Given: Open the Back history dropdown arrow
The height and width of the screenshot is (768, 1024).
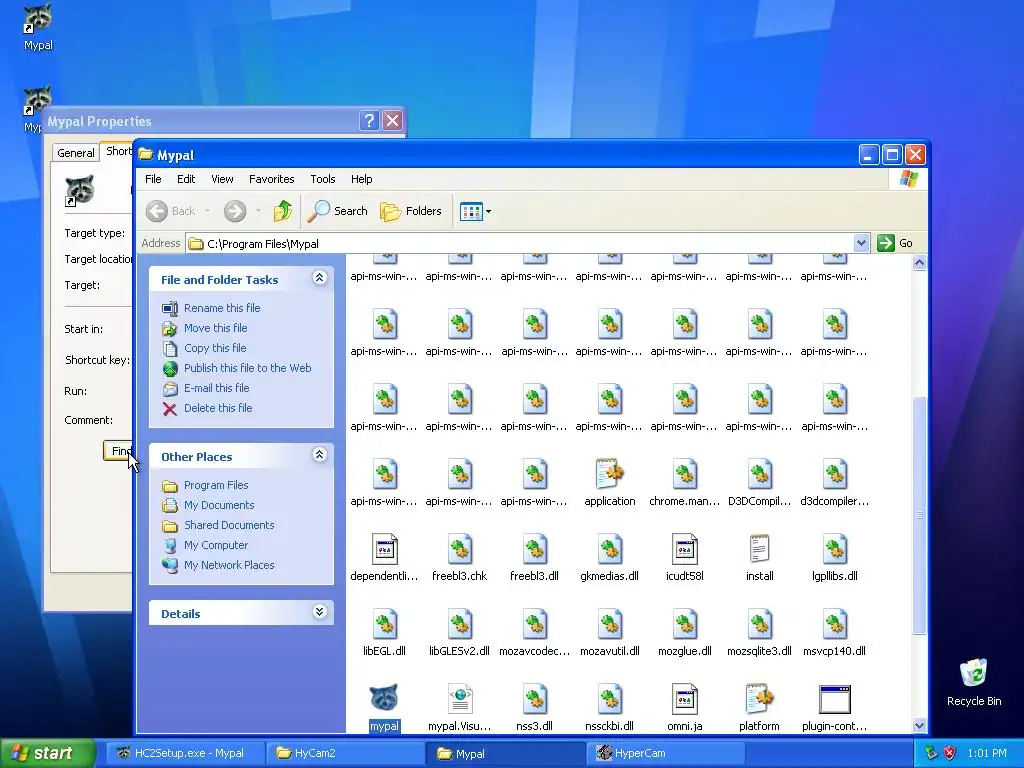Looking at the screenshot, I should (x=207, y=211).
